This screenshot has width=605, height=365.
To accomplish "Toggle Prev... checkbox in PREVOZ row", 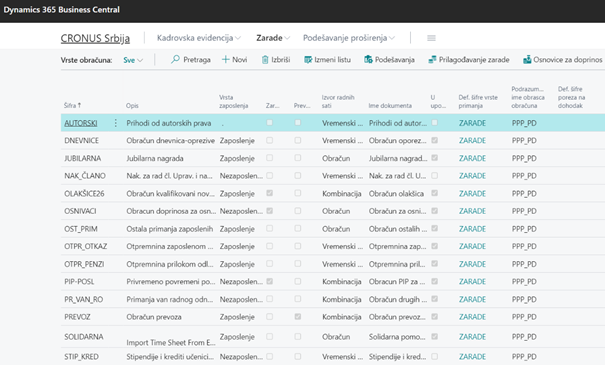I will [297, 316].
